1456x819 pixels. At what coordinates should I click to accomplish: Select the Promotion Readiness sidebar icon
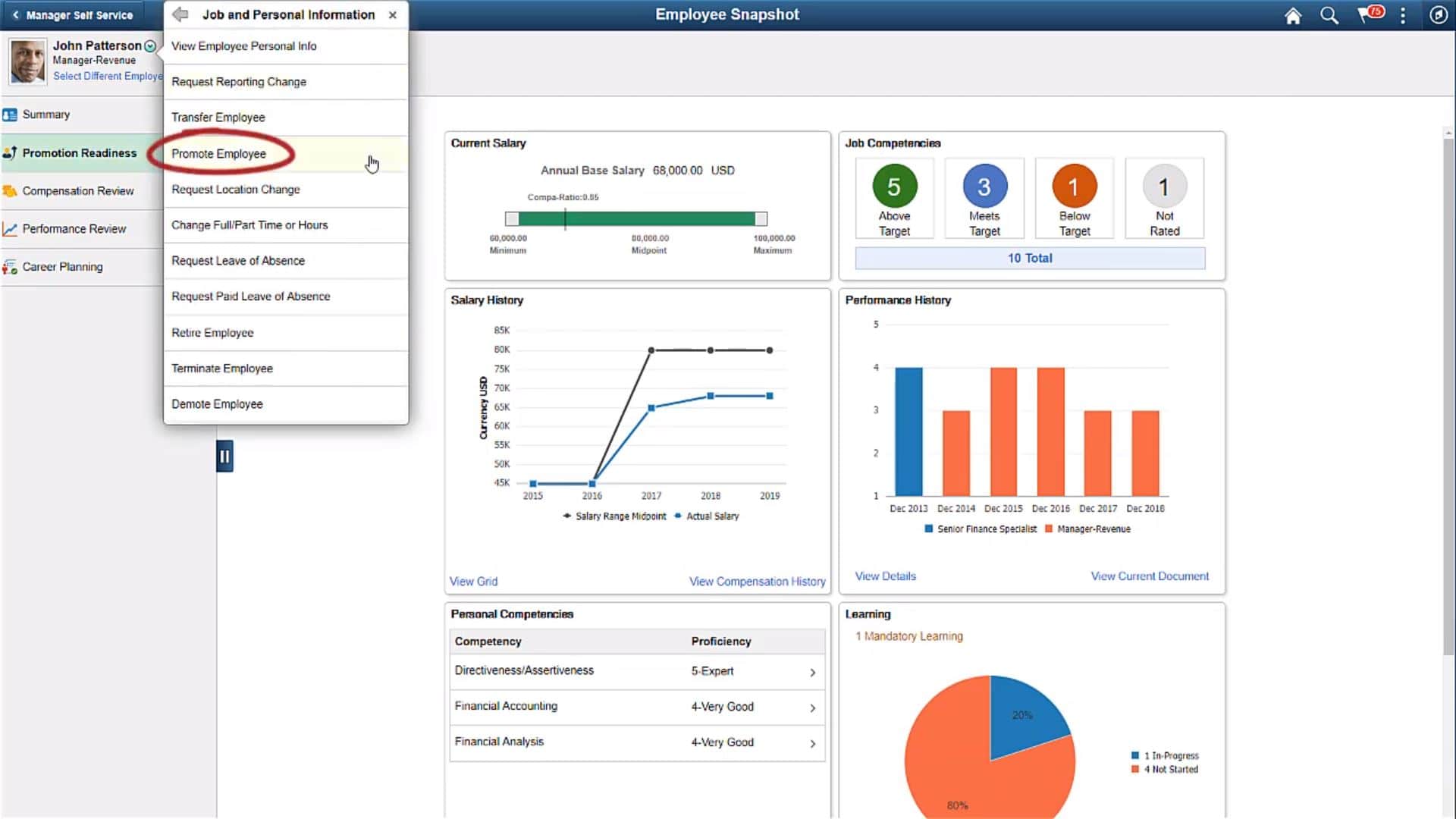11,152
